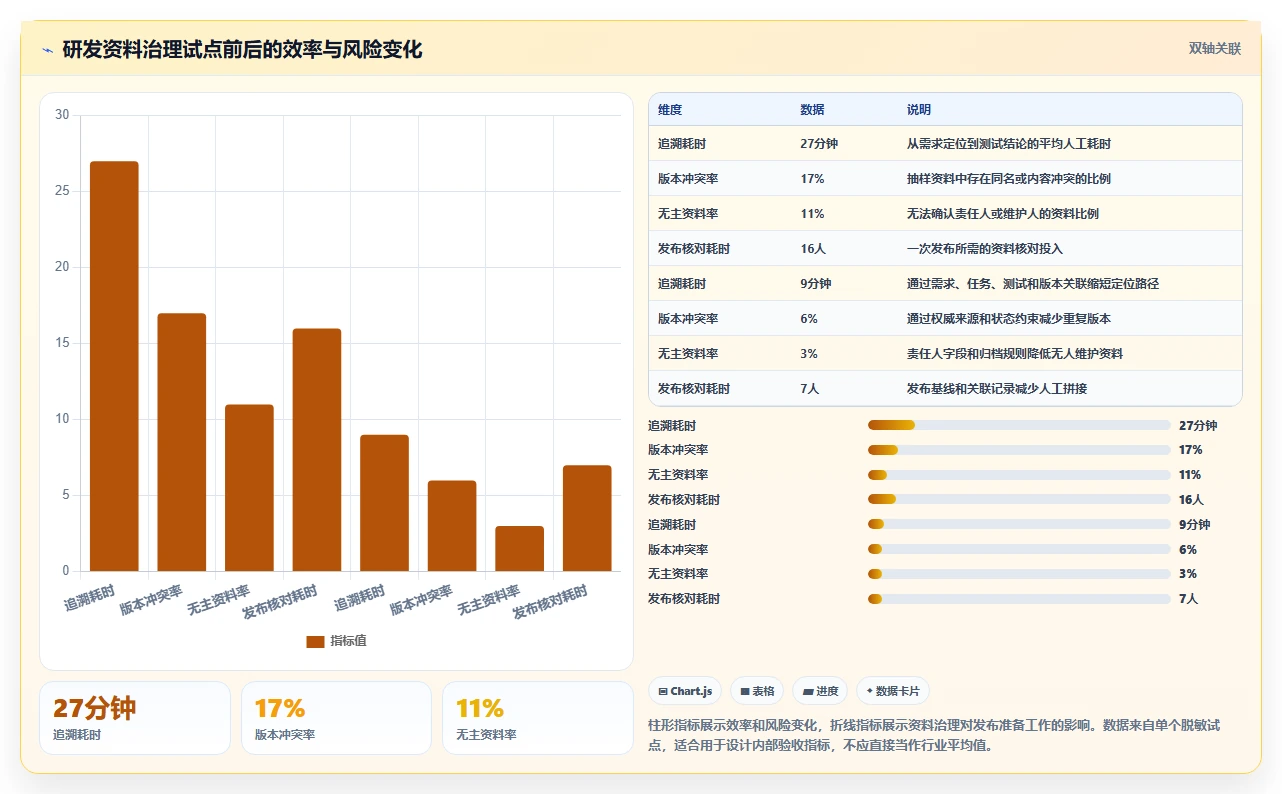Image resolution: width=1282 pixels, height=794 pixels.
Task: Toggle the 指标值 legend color swatch
Action: coord(315,642)
